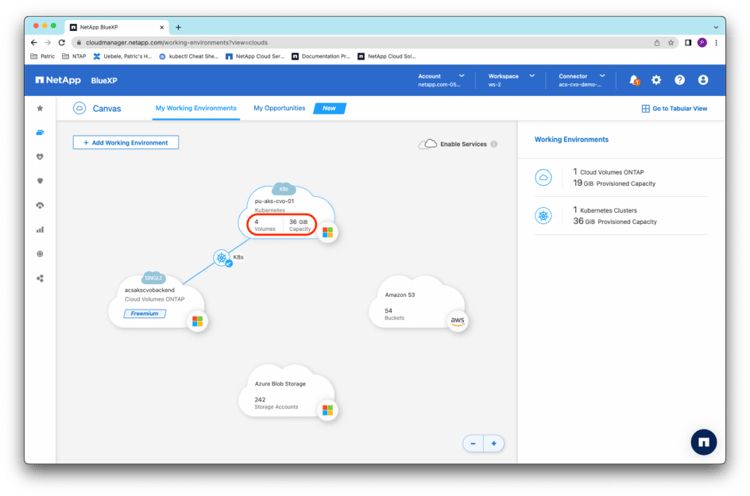Click the star favorites sidebar icon
The width and height of the screenshot is (750, 496).
(40, 108)
